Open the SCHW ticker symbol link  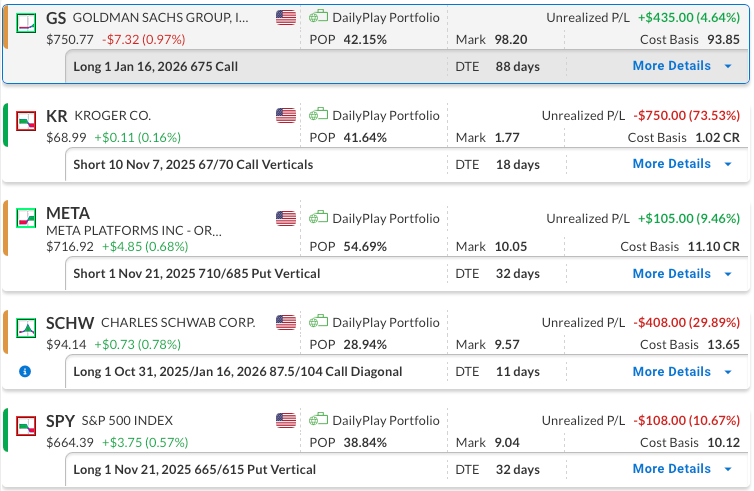click(x=70, y=323)
